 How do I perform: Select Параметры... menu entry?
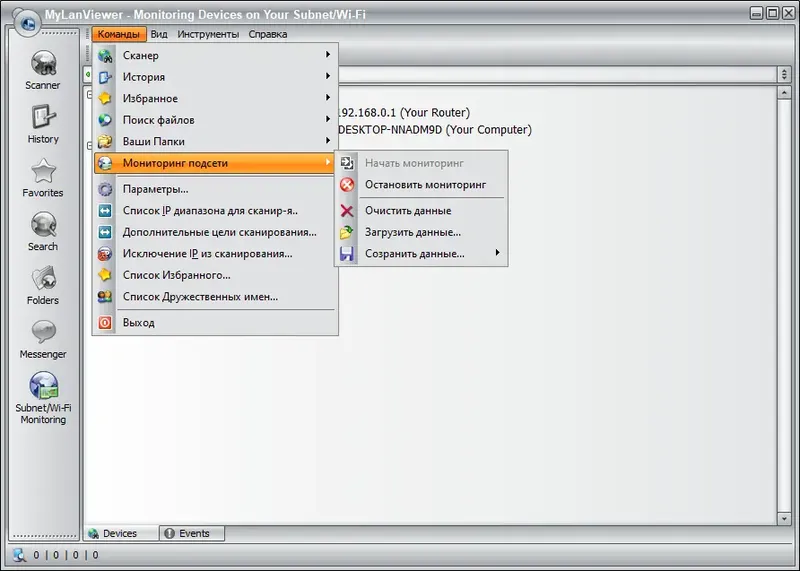tap(215, 189)
